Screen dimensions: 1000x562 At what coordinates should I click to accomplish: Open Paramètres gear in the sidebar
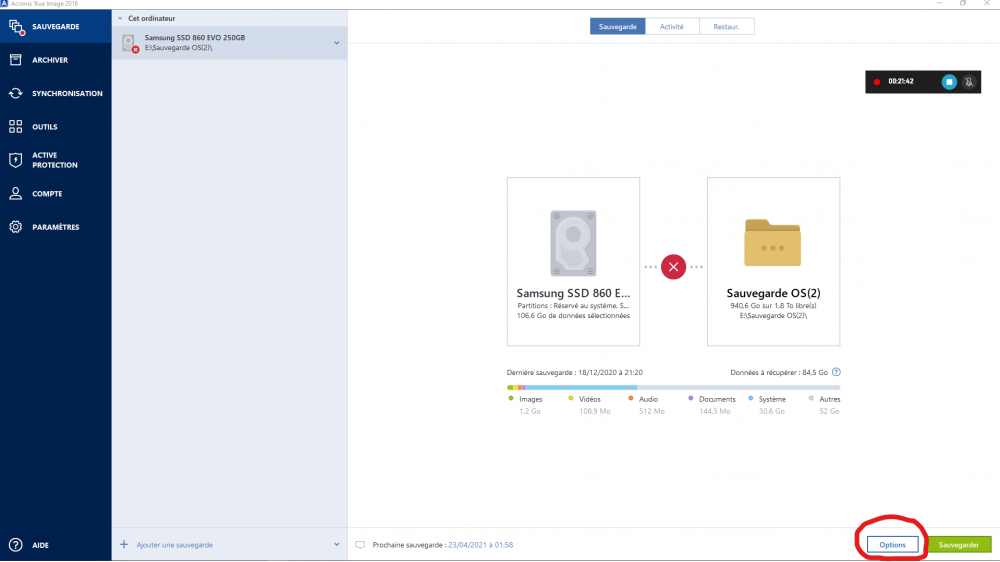(x=54, y=227)
